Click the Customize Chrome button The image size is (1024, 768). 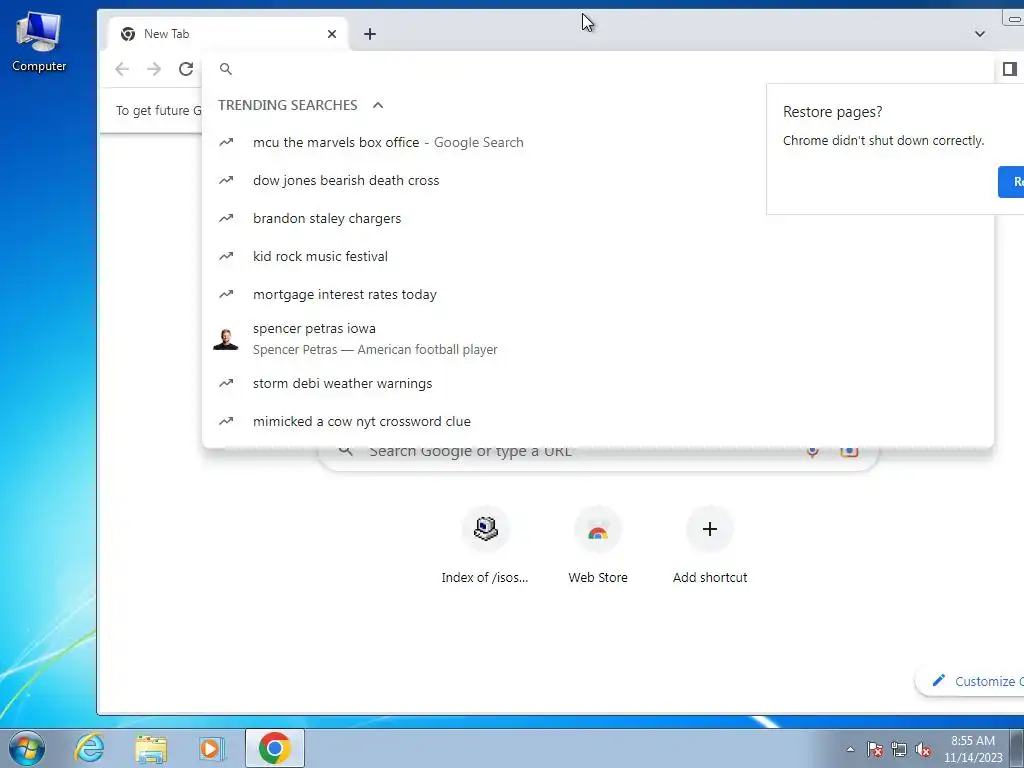coord(970,681)
